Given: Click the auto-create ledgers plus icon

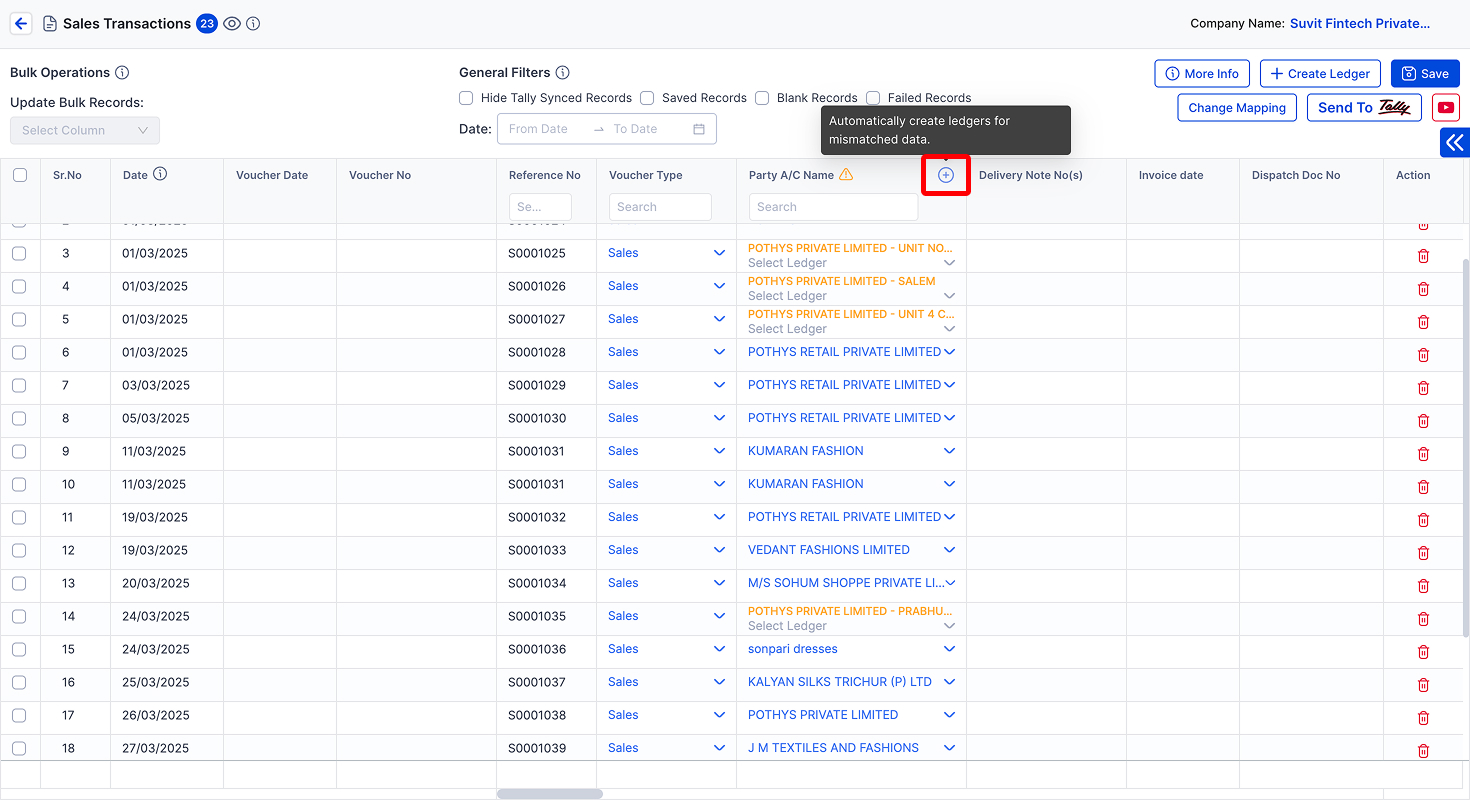Looking at the screenshot, I should click(946, 175).
